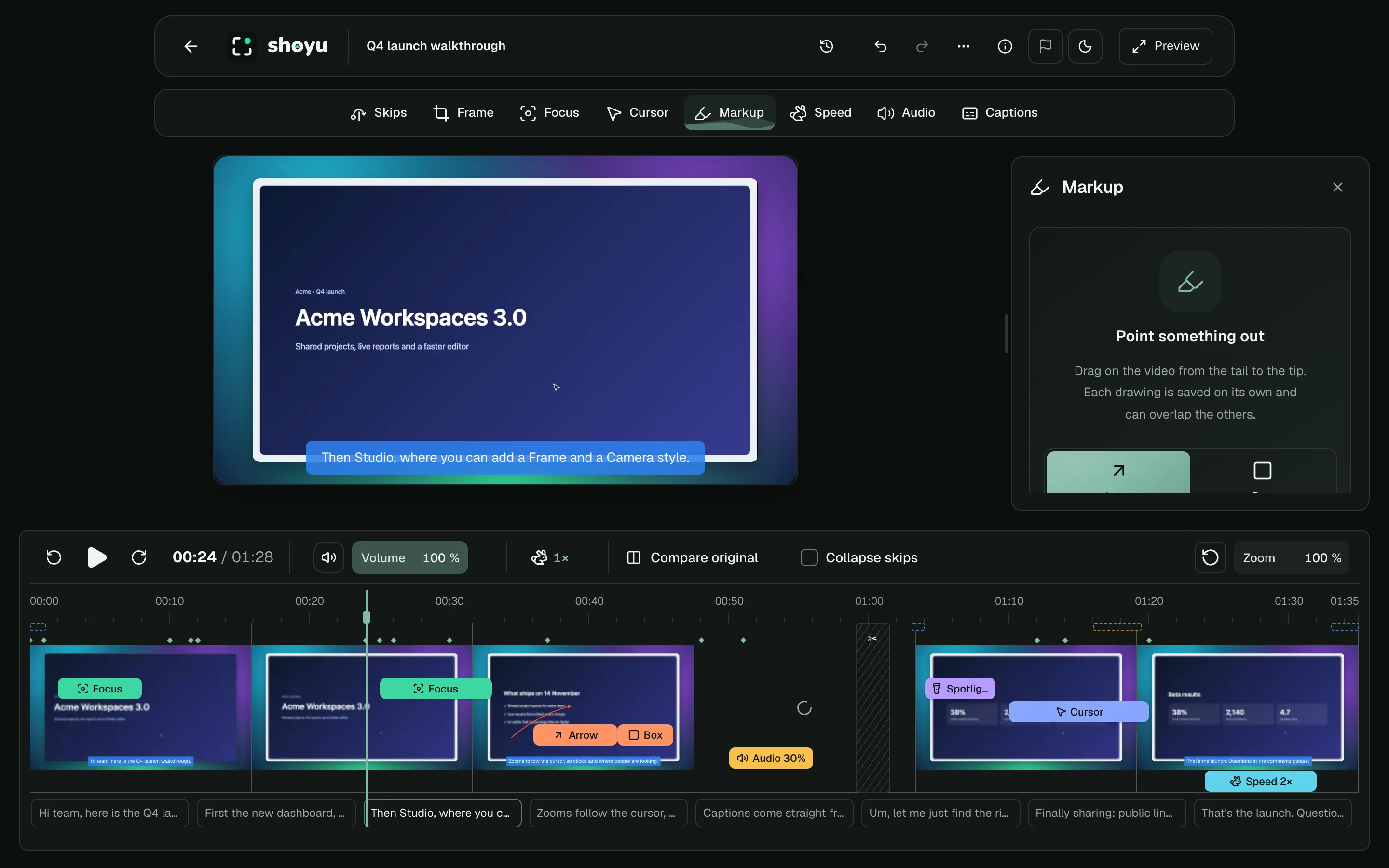This screenshot has width=1389, height=868.
Task: Open version history clock icon
Action: click(827, 46)
